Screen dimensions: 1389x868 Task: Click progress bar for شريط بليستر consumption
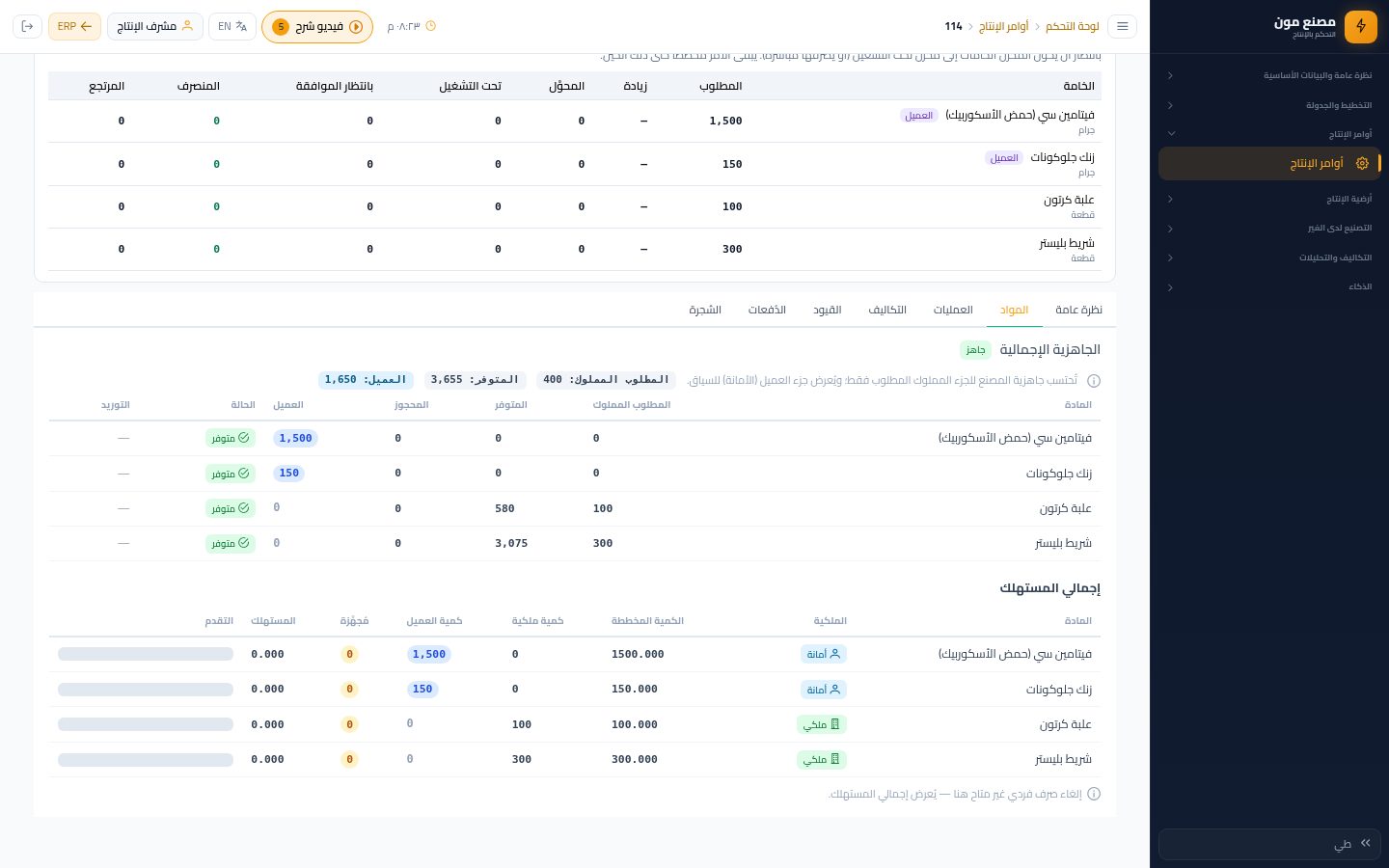[146, 760]
